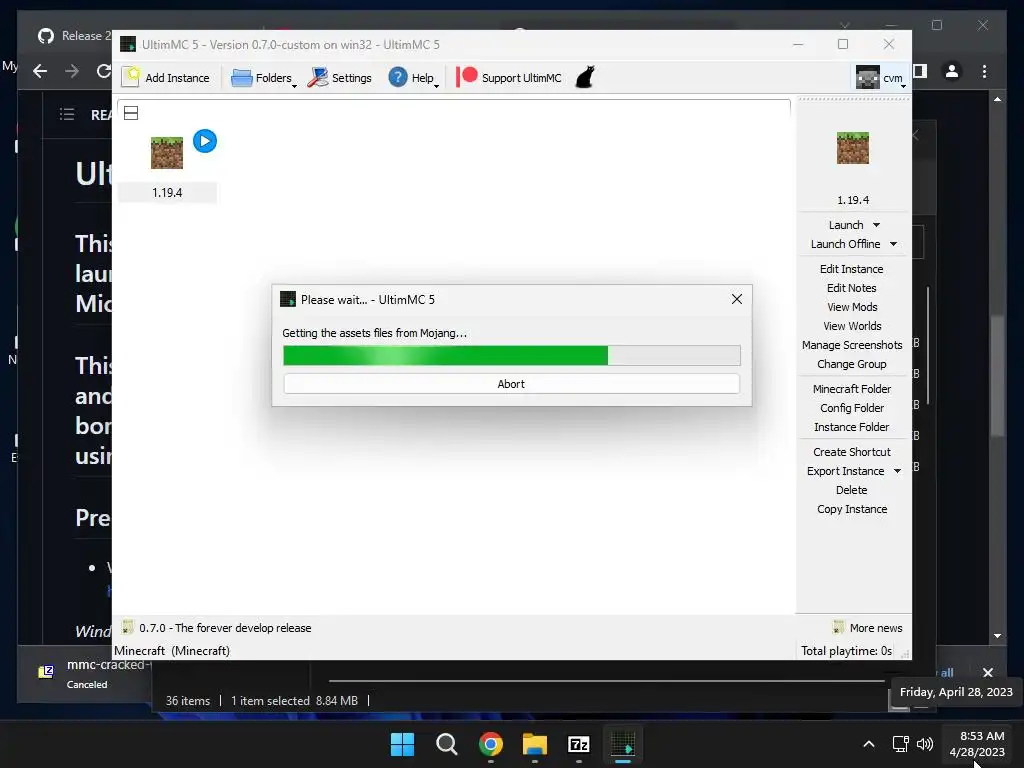
Task: Click Export Instance
Action: [x=845, y=471]
